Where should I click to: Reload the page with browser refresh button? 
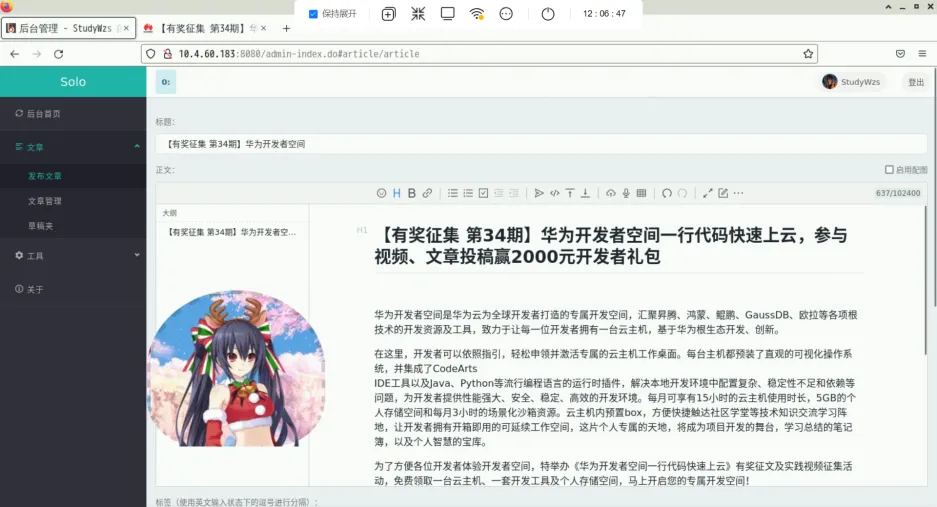[x=59, y=54]
